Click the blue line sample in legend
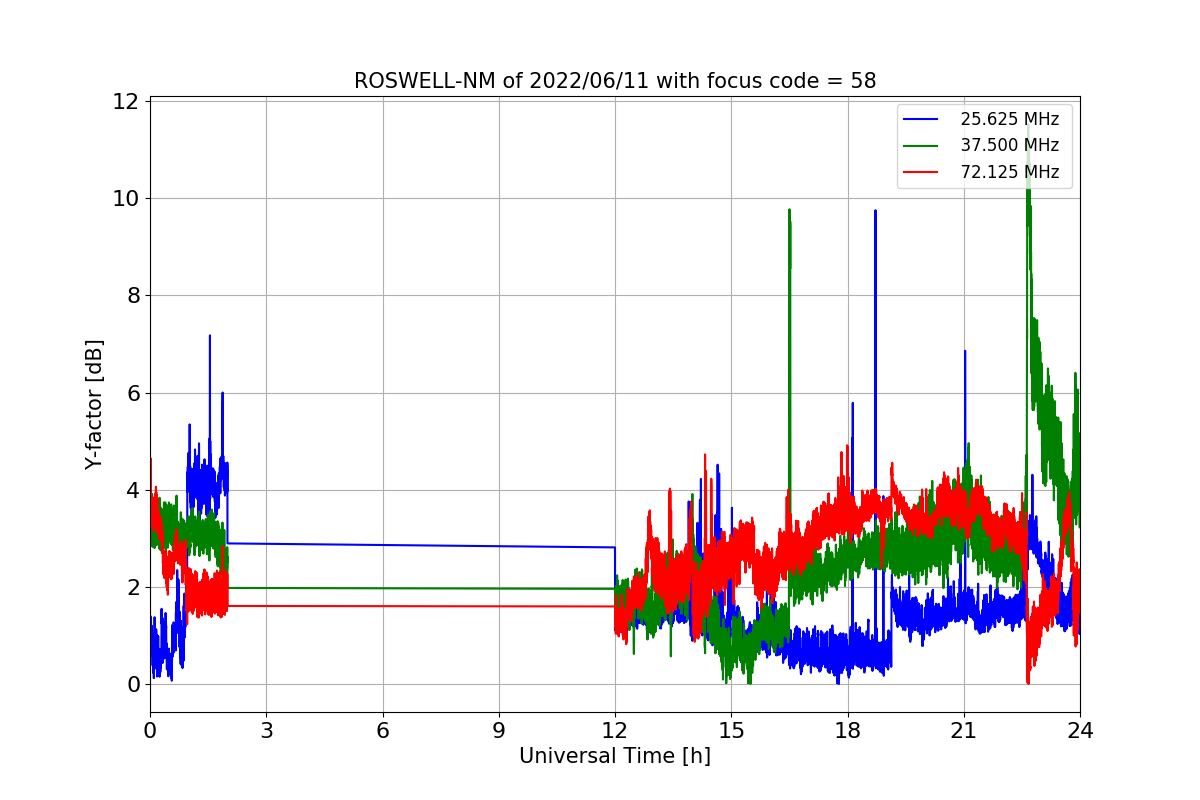Viewport: 1200px width, 800px height. click(x=921, y=119)
